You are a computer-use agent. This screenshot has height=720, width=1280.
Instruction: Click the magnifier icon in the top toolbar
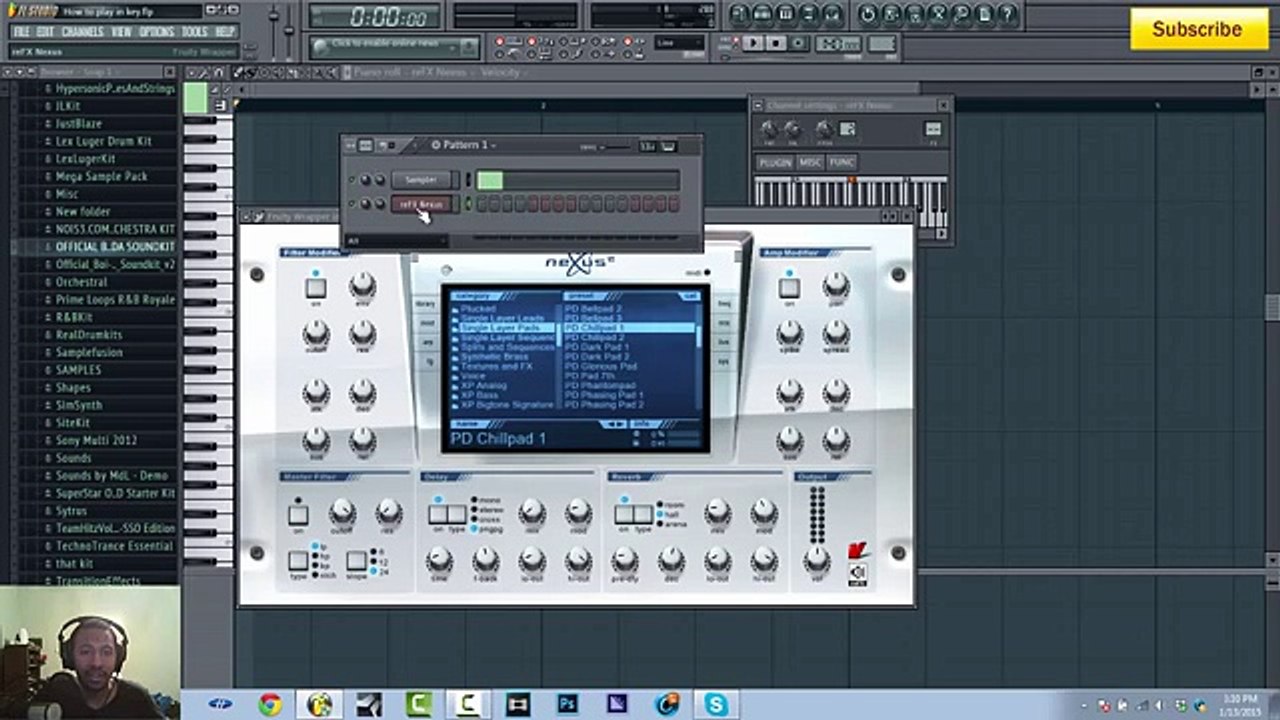[962, 14]
